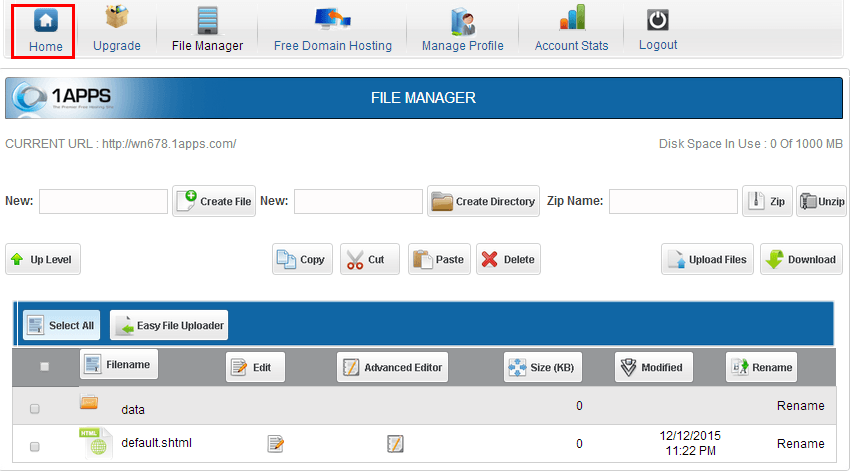Open the Upgrade menu item

pos(117,30)
